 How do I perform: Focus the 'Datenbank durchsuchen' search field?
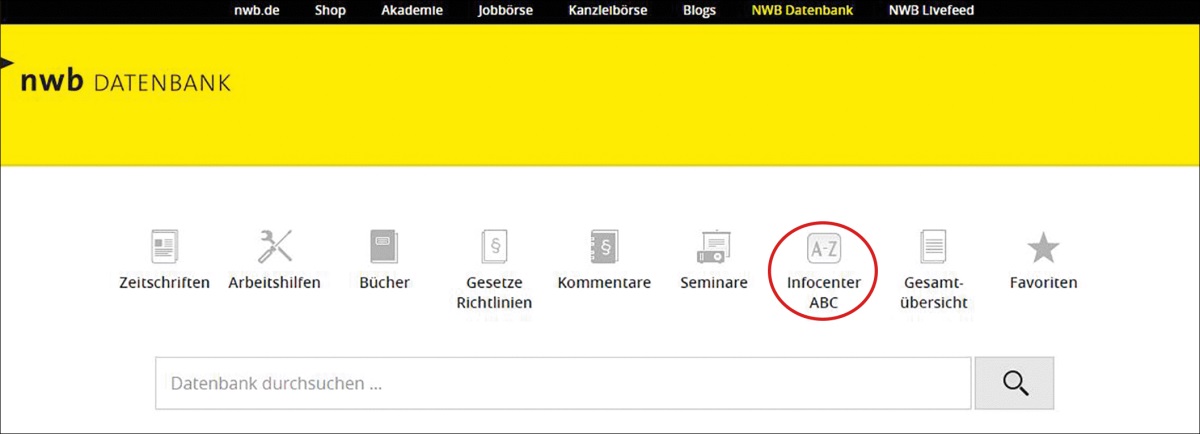tap(562, 383)
